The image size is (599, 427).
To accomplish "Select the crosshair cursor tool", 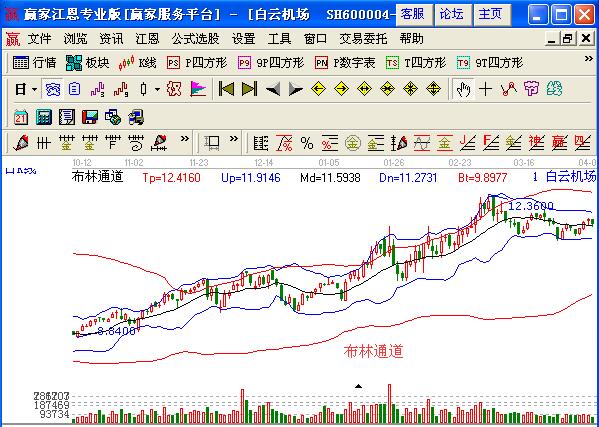I will [486, 89].
